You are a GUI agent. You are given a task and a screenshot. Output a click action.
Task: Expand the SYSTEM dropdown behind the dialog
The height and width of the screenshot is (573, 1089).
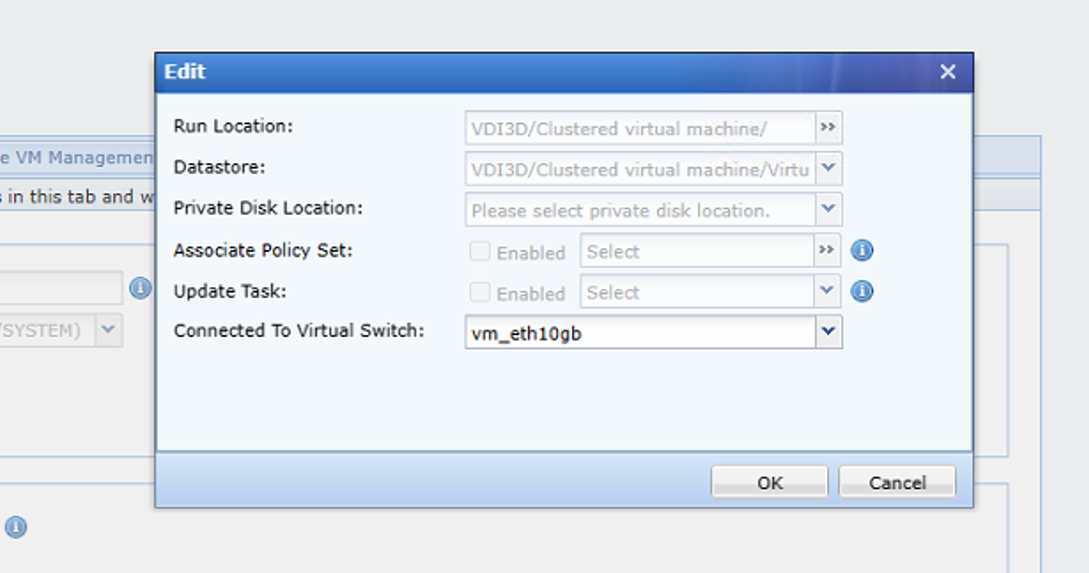point(108,330)
